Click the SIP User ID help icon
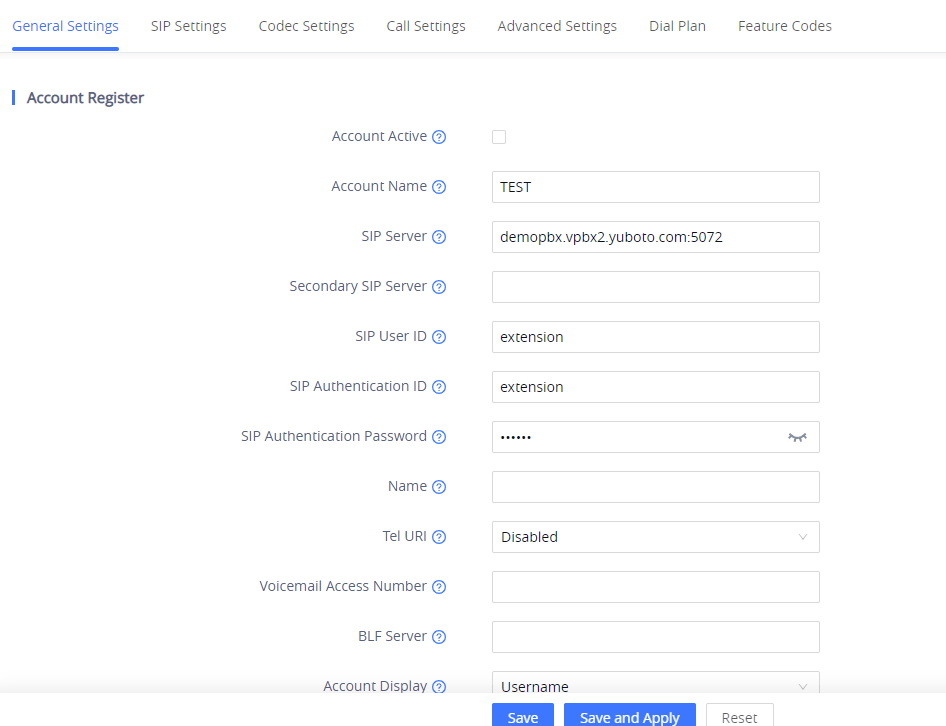 tap(439, 337)
